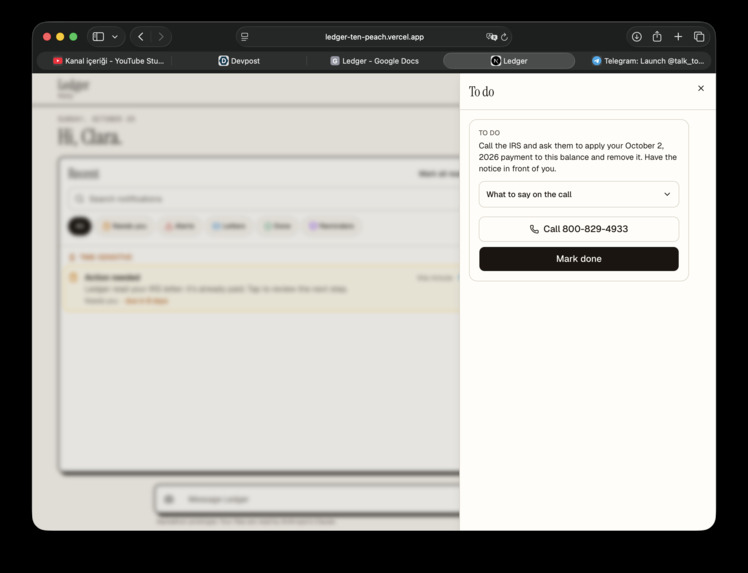Open a new tab
Viewport: 748px width, 573px height.
(678, 37)
